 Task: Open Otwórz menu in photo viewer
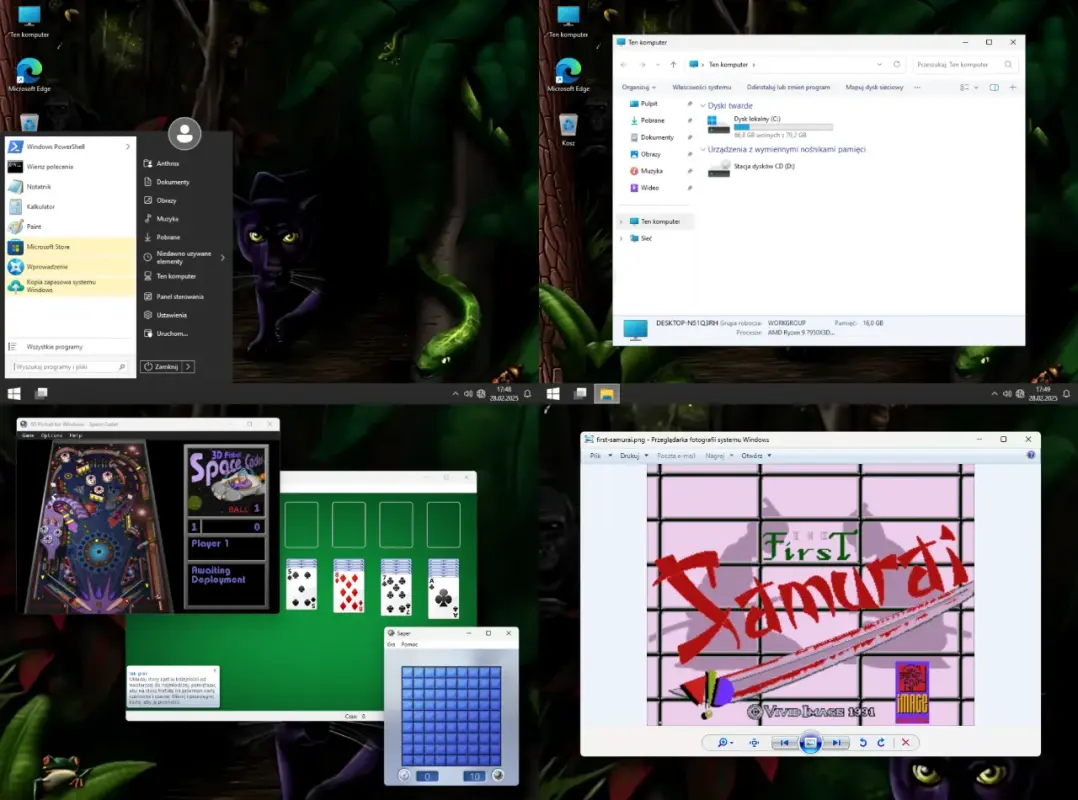(x=756, y=455)
